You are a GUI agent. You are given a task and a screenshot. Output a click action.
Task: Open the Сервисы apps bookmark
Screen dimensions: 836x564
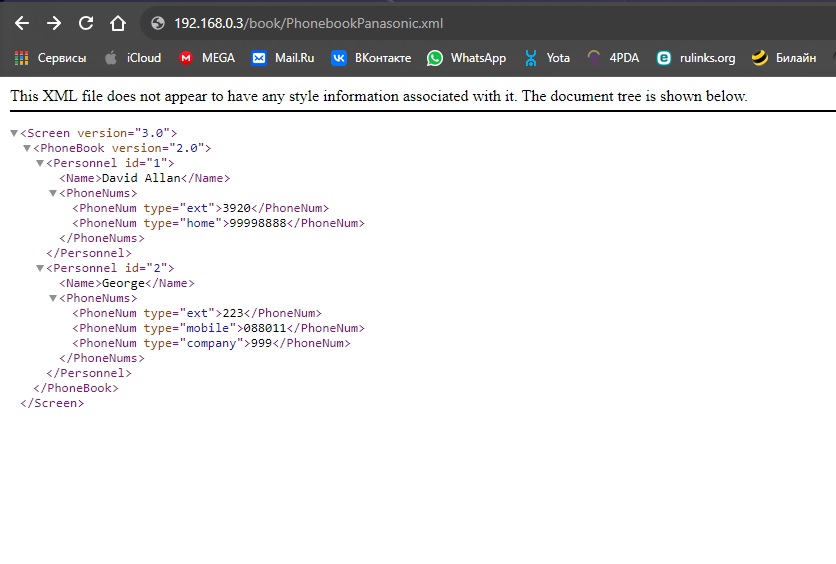click(51, 58)
